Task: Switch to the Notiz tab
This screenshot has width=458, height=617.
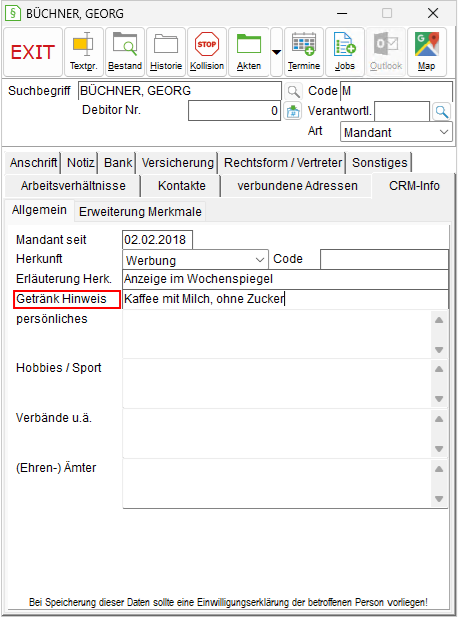Action: [x=80, y=163]
